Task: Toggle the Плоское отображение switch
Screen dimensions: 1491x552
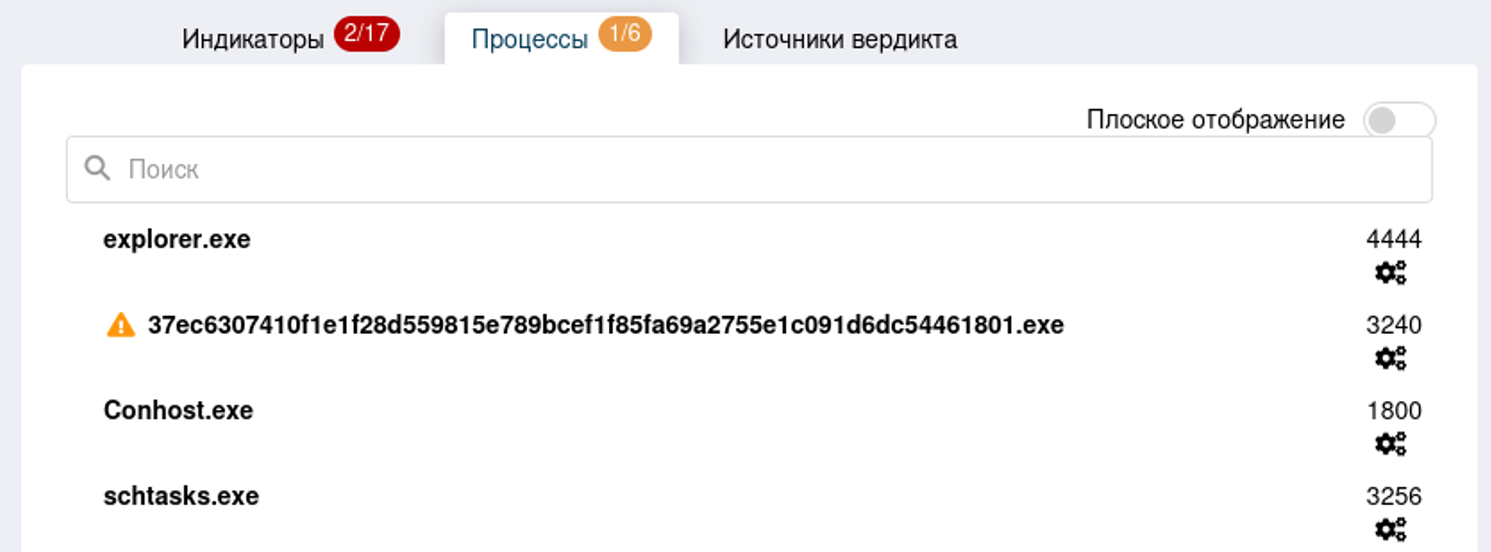Action: 1398,121
